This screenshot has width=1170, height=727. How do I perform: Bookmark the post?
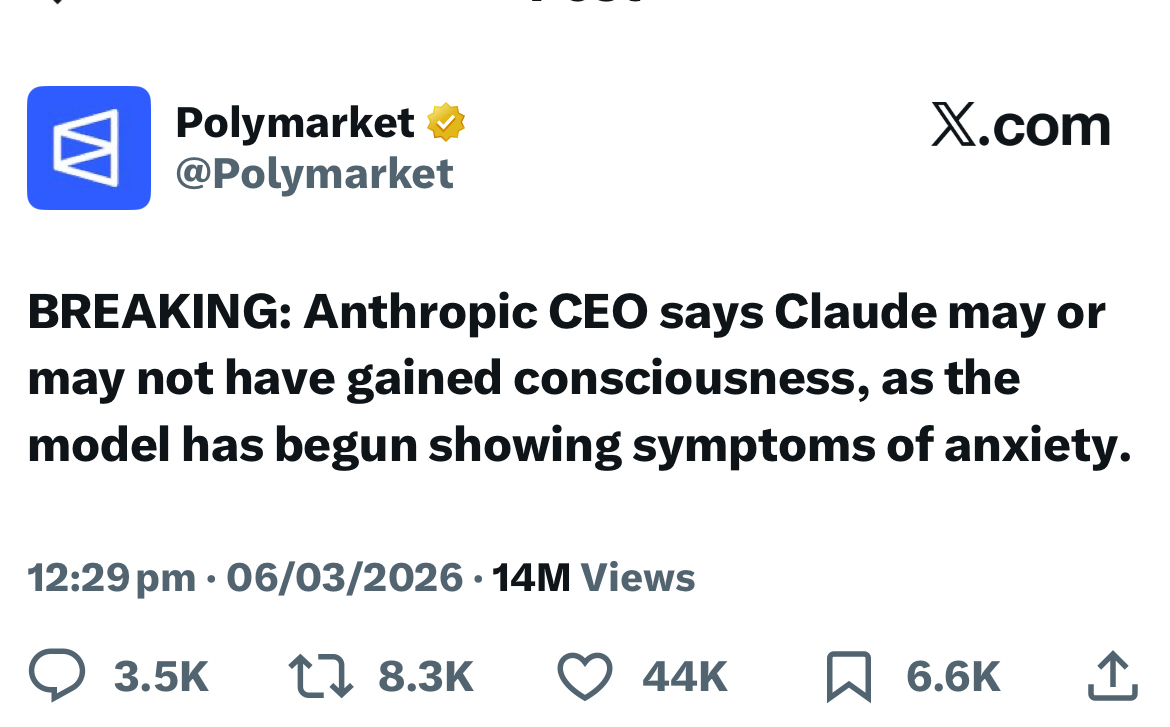[849, 677]
